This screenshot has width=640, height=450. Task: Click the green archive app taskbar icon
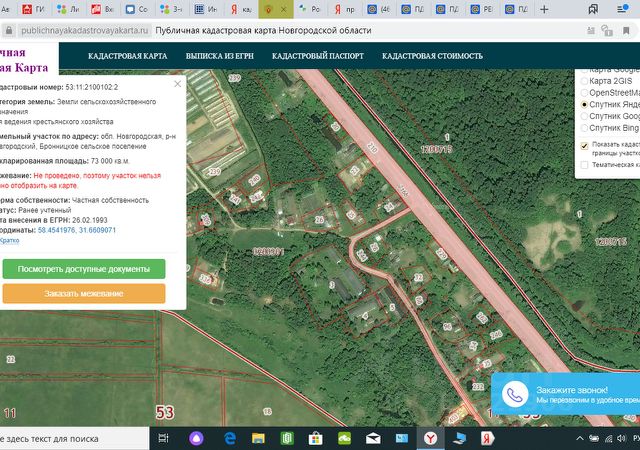[287, 439]
